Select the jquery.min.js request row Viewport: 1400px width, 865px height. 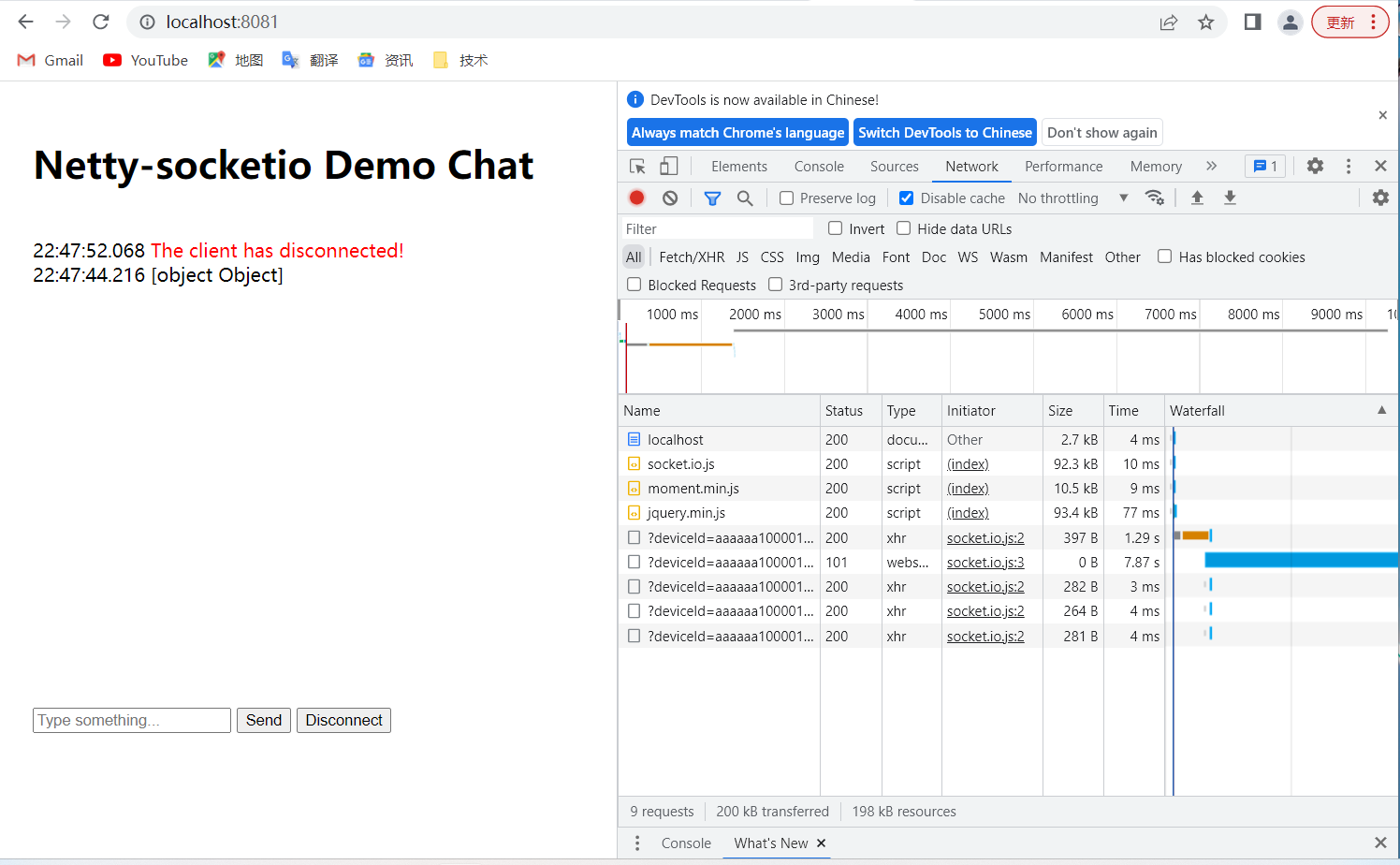pos(1008,512)
